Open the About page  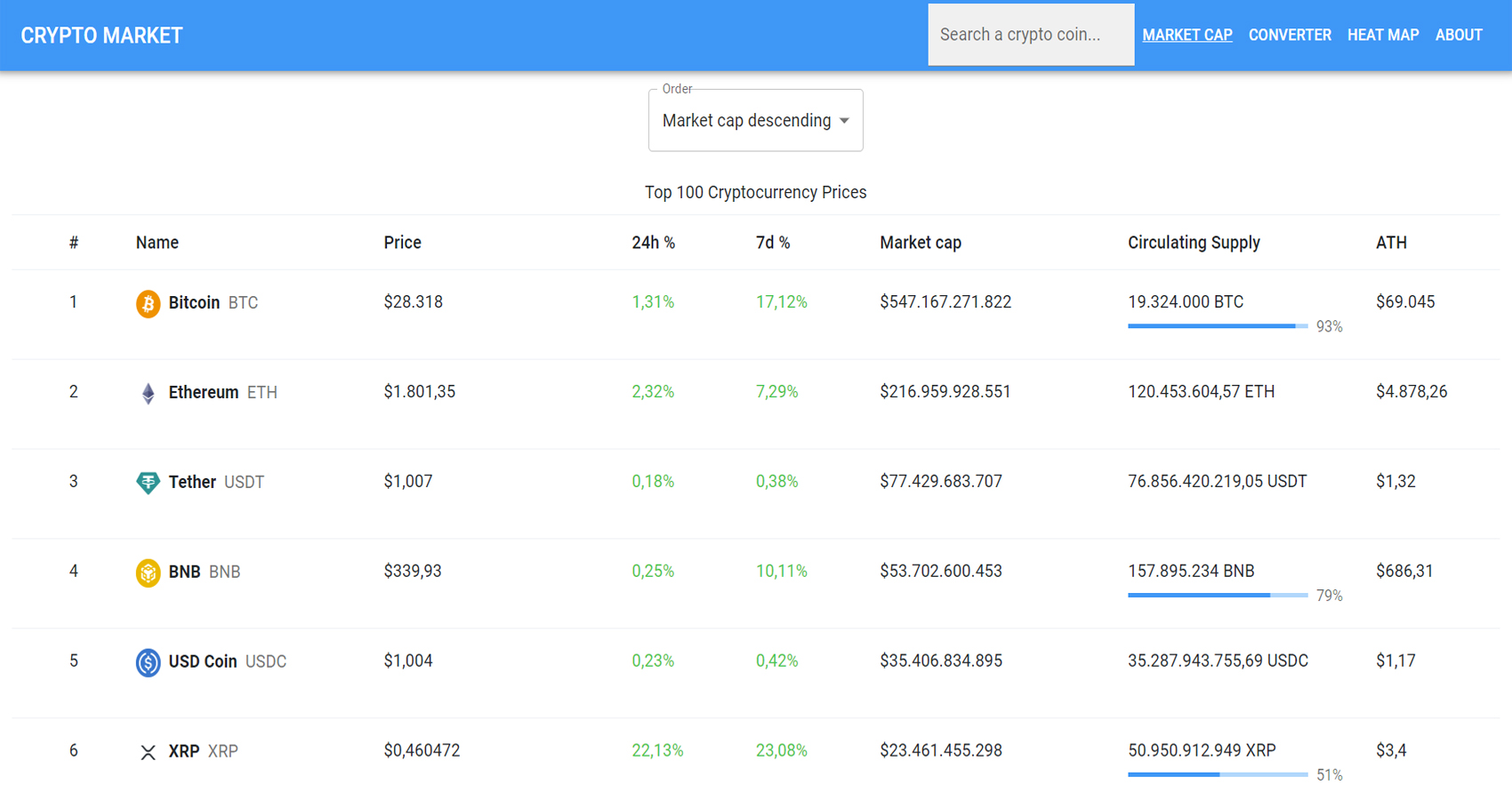click(x=1459, y=35)
